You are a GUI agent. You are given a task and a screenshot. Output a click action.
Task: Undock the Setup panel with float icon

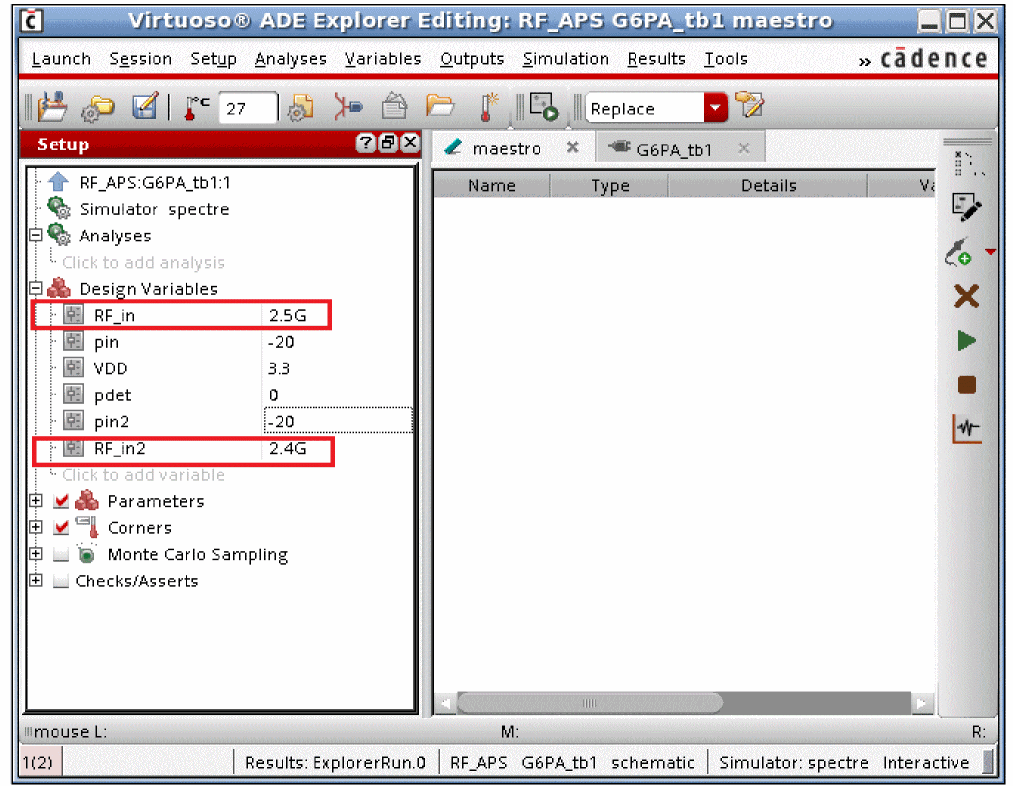tap(388, 143)
